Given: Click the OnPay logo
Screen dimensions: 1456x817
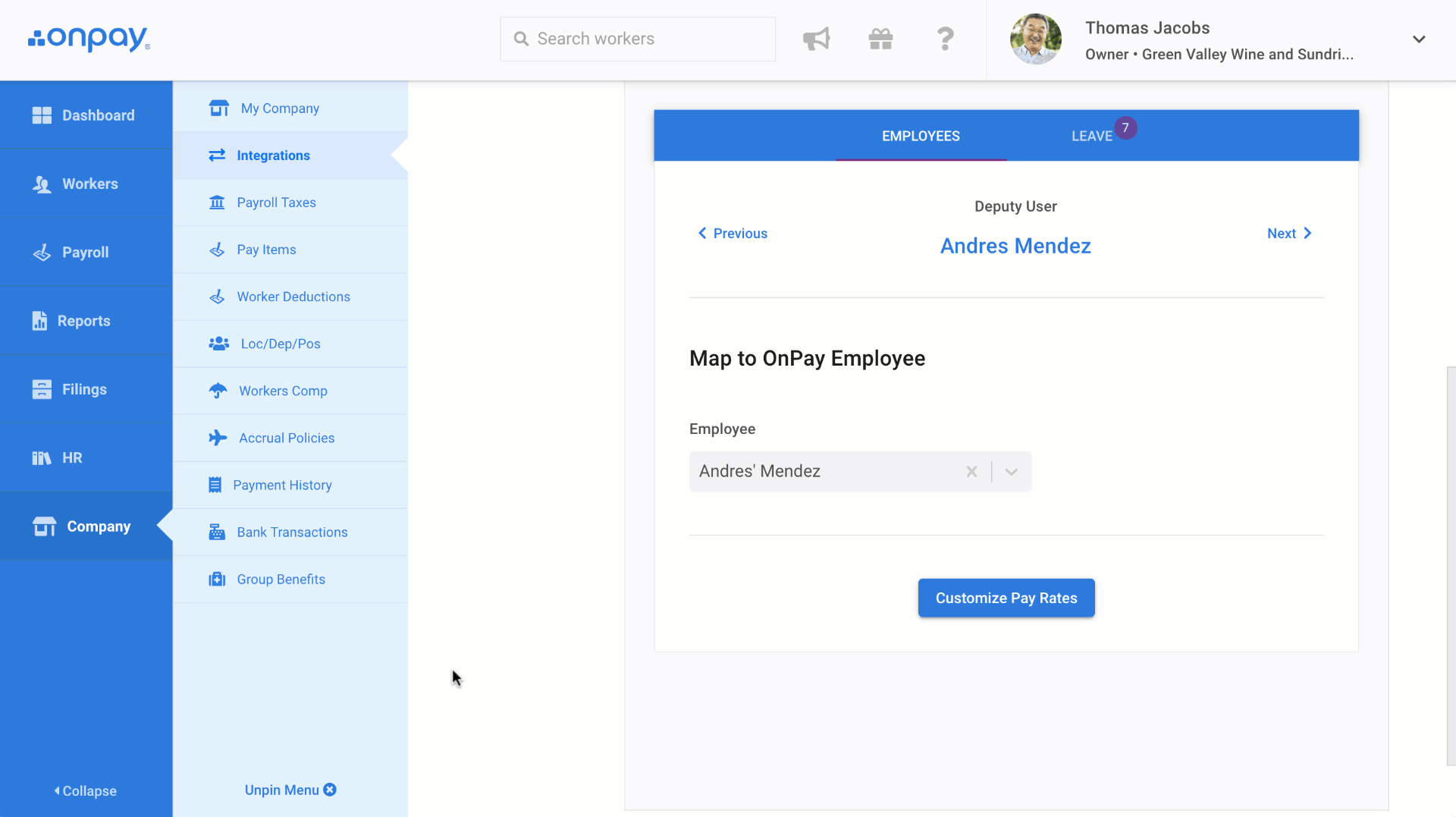Looking at the screenshot, I should tap(89, 39).
